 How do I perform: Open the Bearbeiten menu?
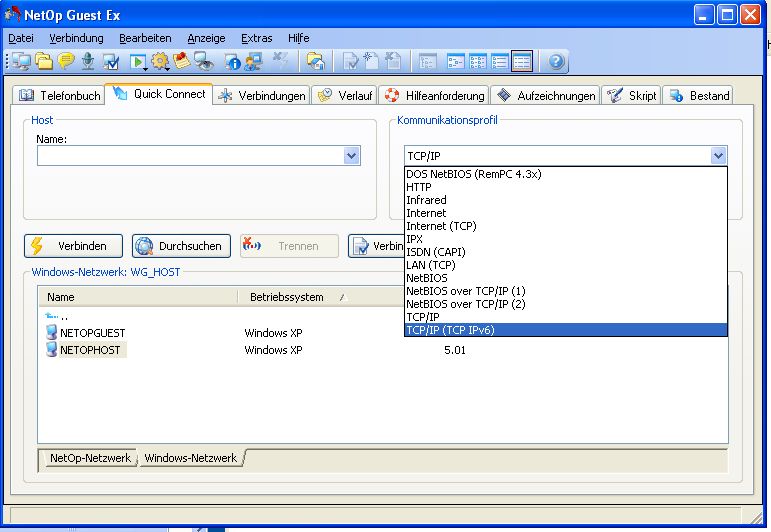coord(145,38)
